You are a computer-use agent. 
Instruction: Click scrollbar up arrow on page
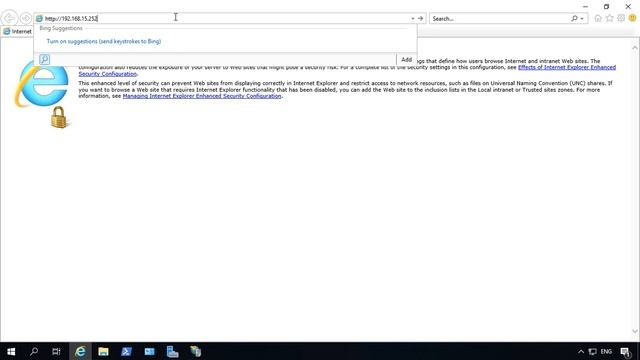click(x=635, y=48)
